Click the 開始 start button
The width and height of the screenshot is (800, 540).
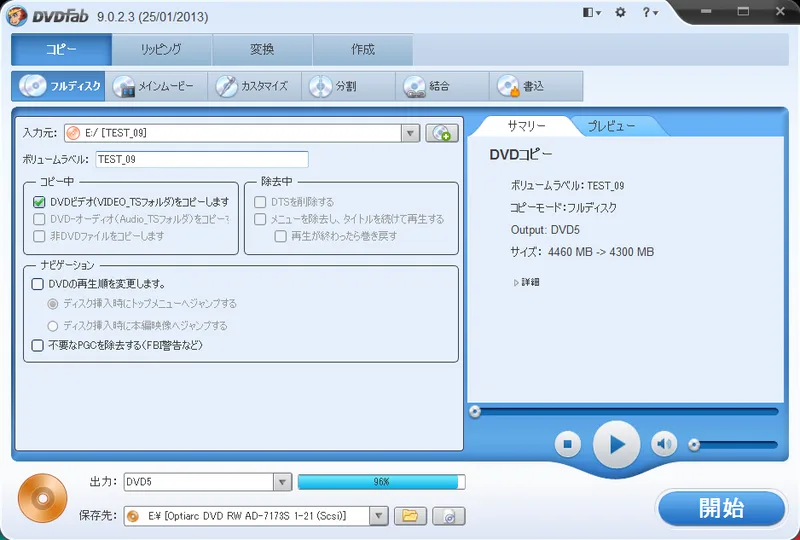point(721,508)
